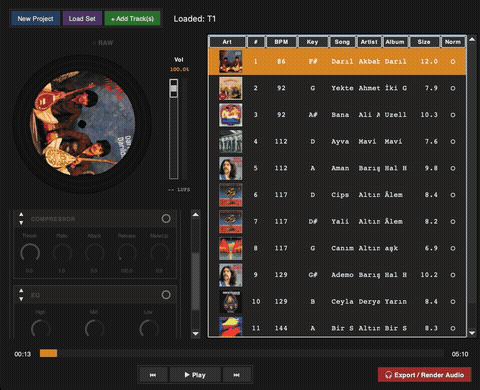The image size is (480, 390).
Task: Adjust EQ Low knob
Action: (x=149, y=329)
